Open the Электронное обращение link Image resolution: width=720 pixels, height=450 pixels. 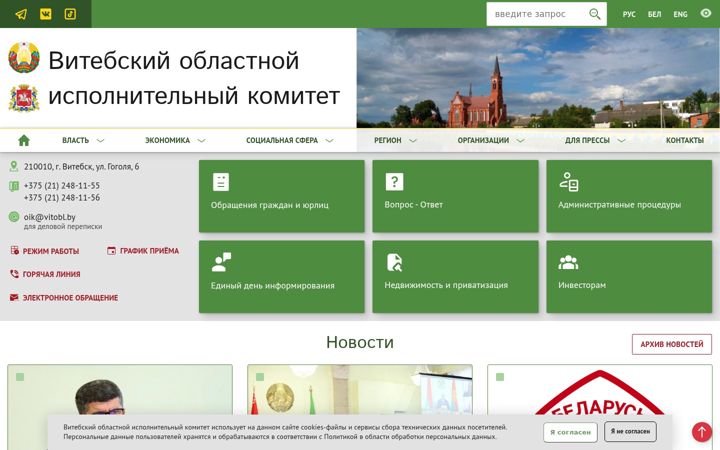(70, 298)
